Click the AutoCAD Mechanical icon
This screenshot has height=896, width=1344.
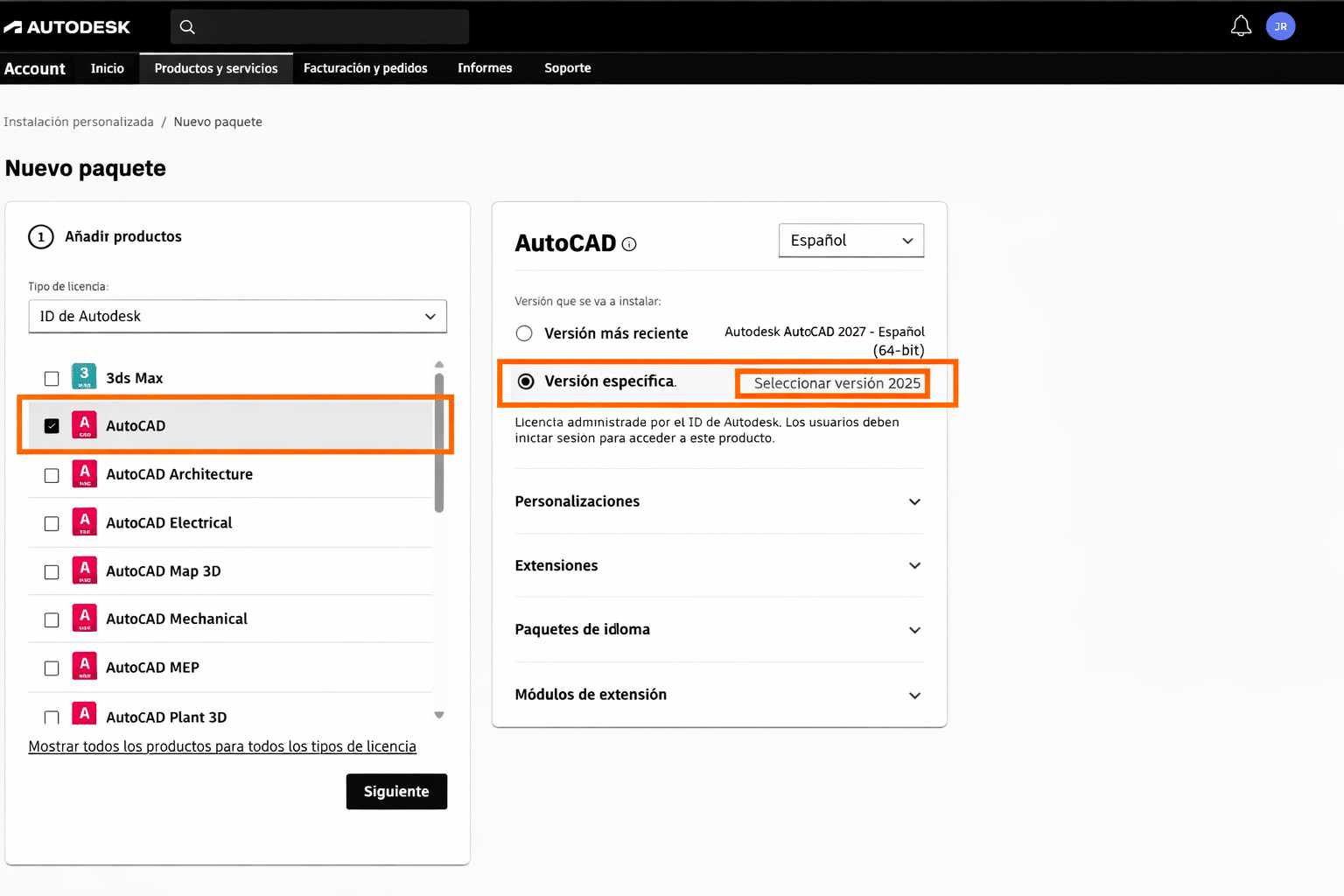pos(84,619)
